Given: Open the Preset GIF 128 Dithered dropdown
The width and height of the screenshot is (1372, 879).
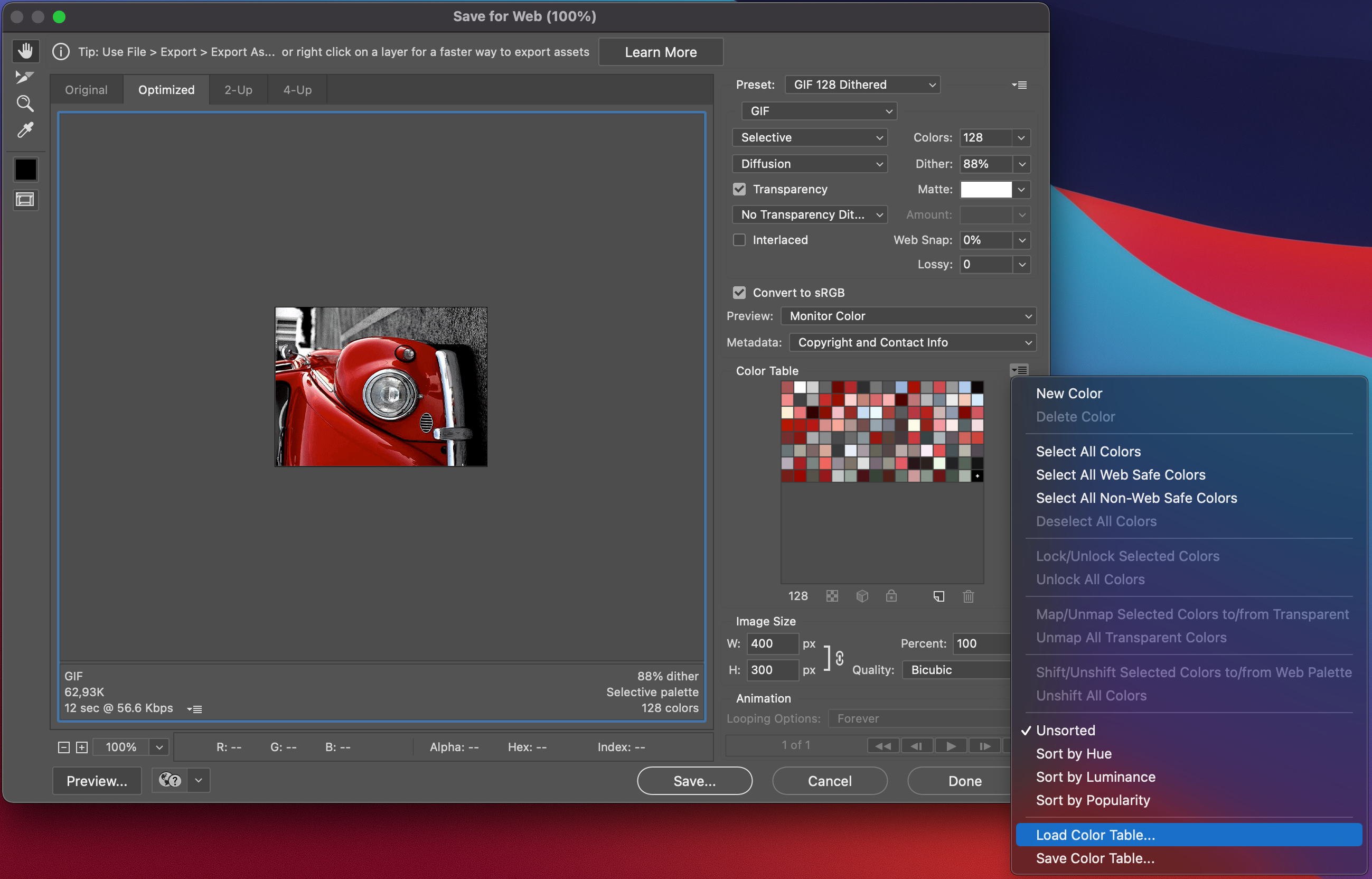Looking at the screenshot, I should 862,85.
